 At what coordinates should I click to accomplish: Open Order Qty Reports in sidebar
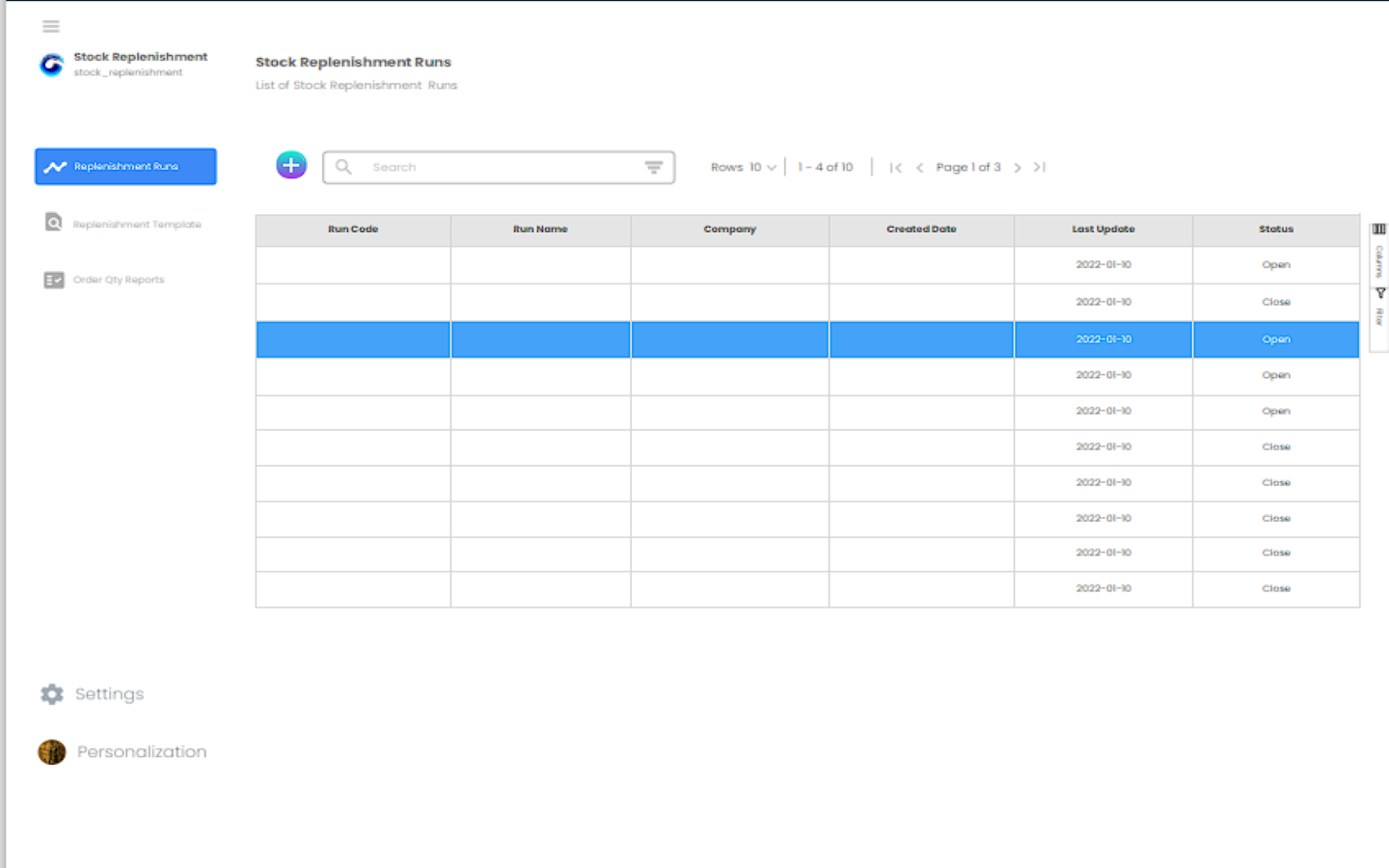106,280
